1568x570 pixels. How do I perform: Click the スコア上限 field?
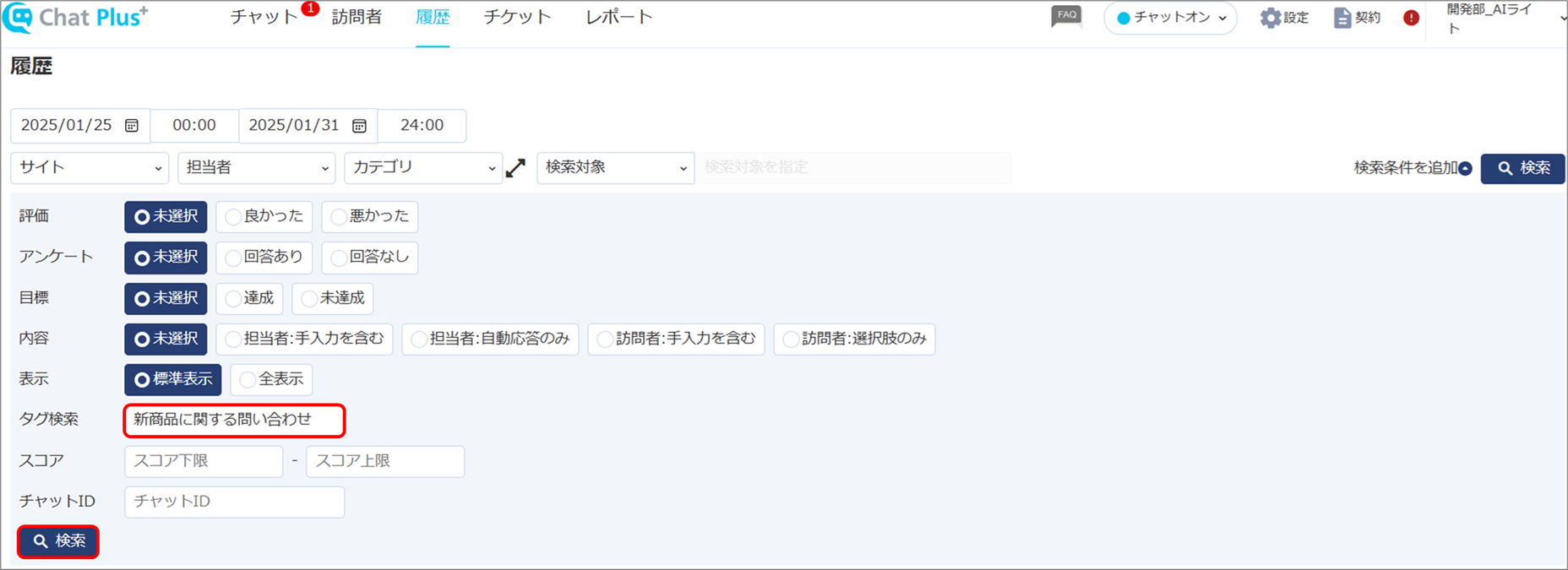pyautogui.click(x=385, y=462)
